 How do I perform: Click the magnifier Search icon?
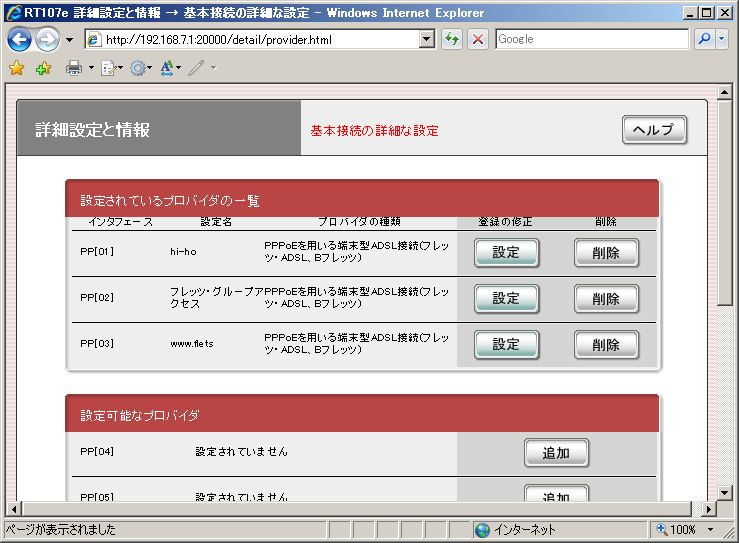pyautogui.click(x=705, y=39)
